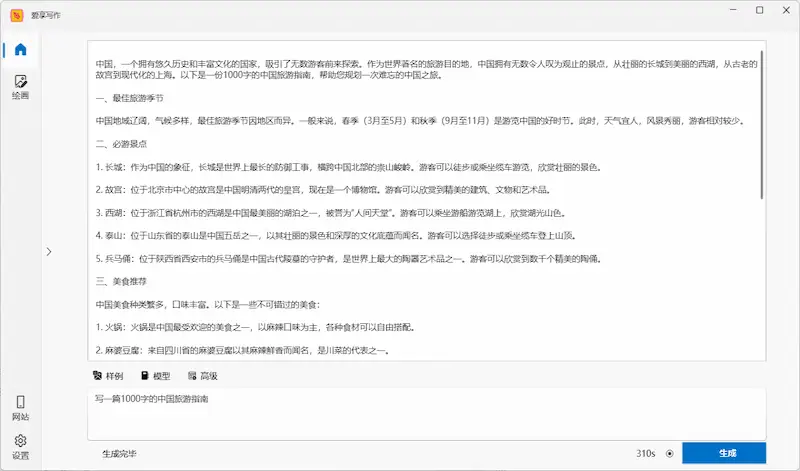Maximize the application window
800x471 pixels.
click(x=760, y=10)
